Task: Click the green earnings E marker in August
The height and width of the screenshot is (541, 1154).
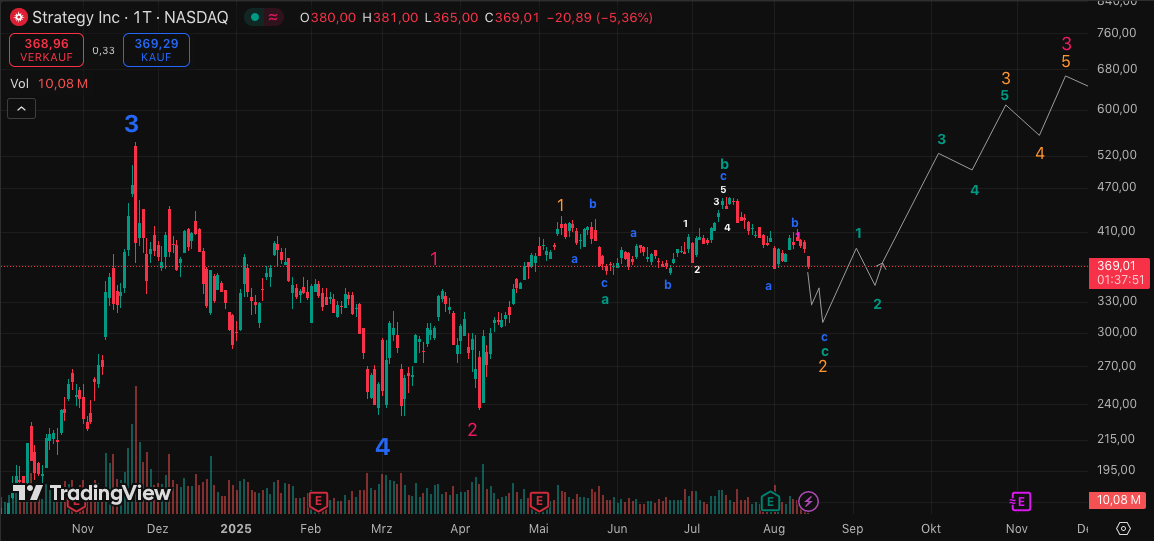Action: 771,500
